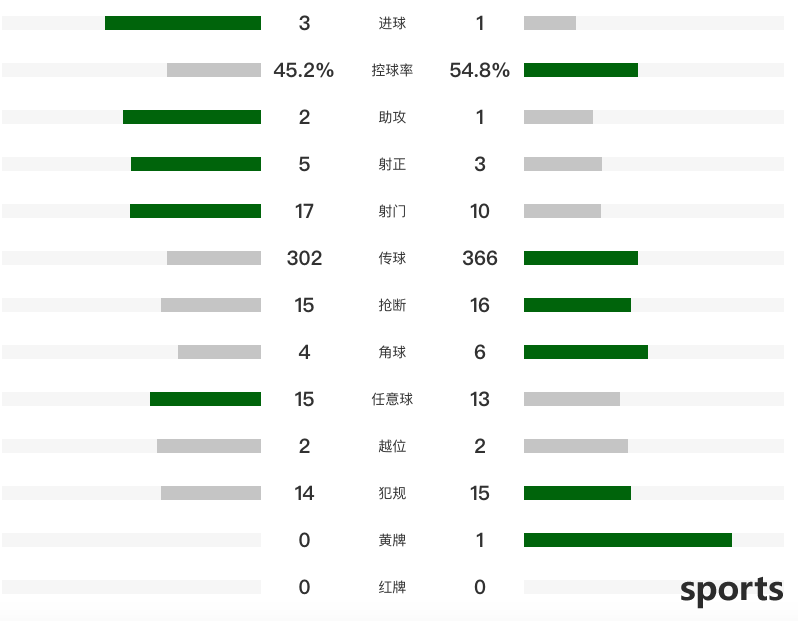Click the 任意球 label
The image size is (798, 621).
[x=392, y=399]
